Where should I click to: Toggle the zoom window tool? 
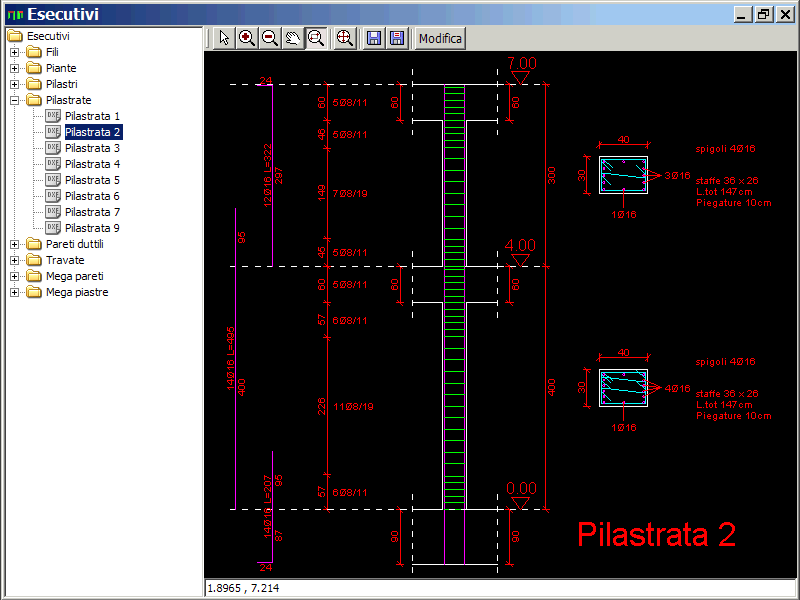coord(316,38)
